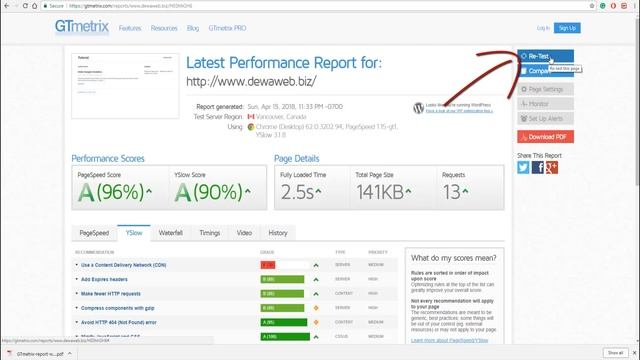The height and width of the screenshot is (360, 640).
Task: Open the browser home icon
Action: click(35, 6)
